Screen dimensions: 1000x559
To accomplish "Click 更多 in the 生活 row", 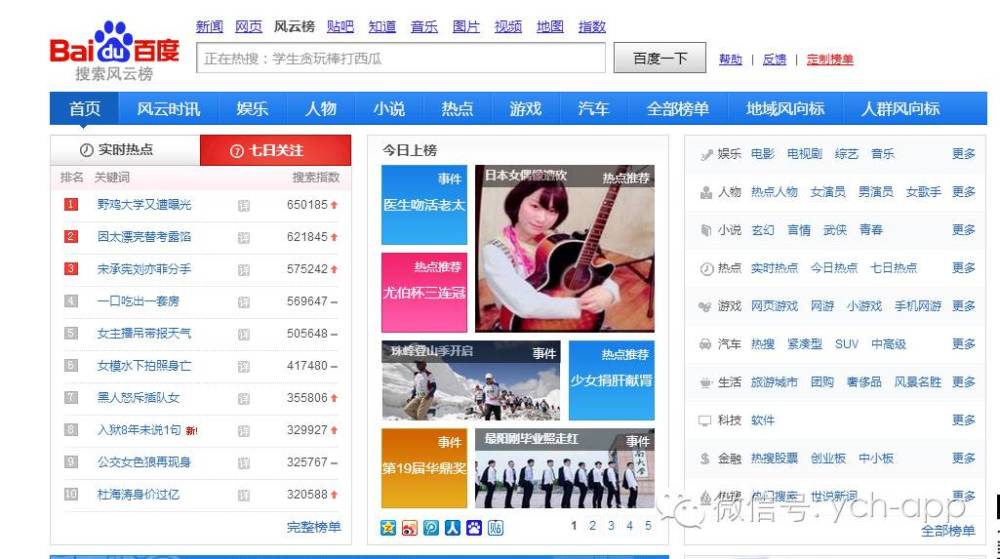I will coord(964,382).
